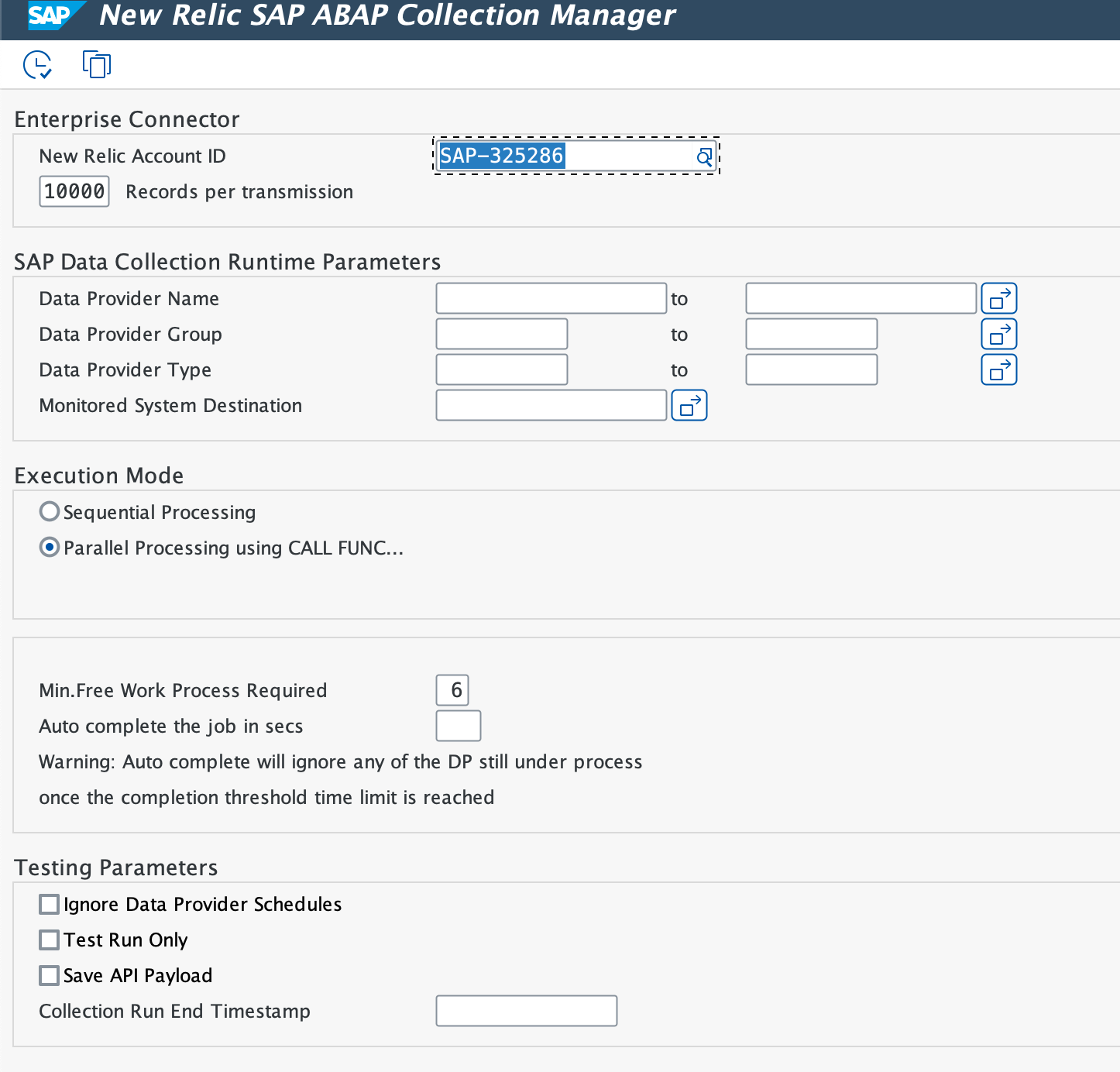Click the Monitored System Destination input field

[x=551, y=406]
